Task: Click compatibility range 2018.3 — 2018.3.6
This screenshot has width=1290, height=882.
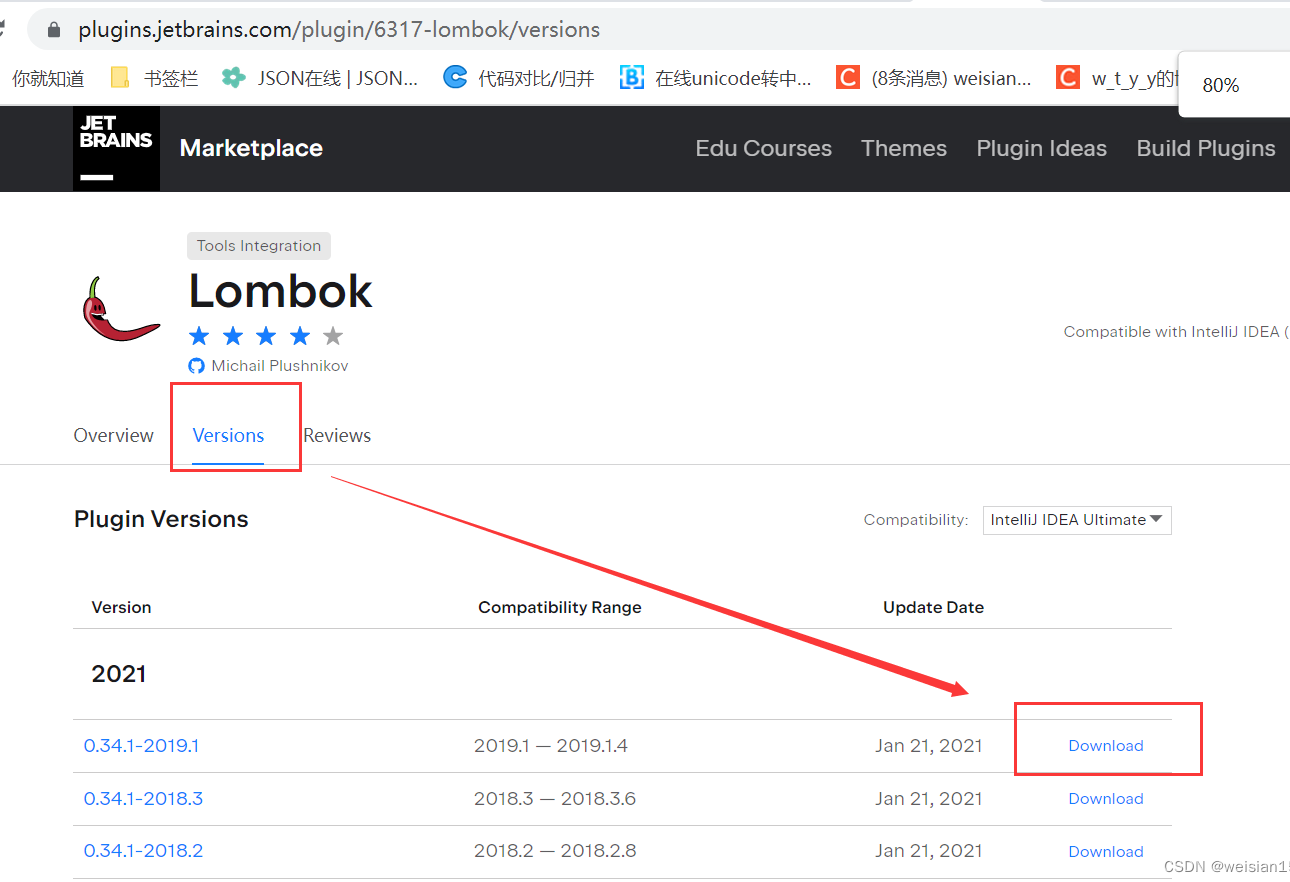Action: 555,799
